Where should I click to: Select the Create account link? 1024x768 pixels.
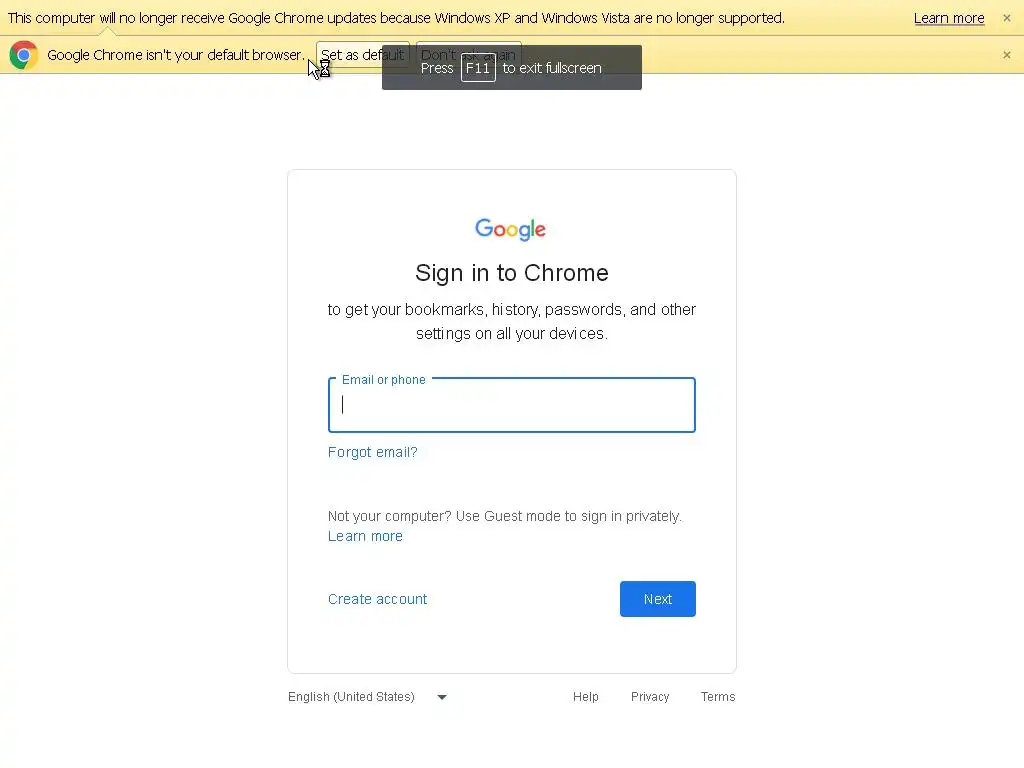pos(377,599)
